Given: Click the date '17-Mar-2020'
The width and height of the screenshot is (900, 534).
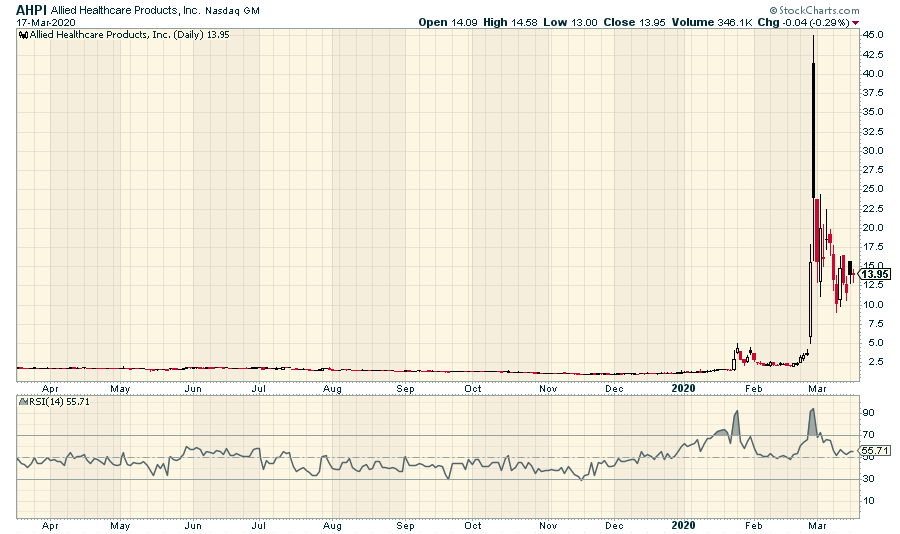Looking at the screenshot, I should [x=45, y=22].
